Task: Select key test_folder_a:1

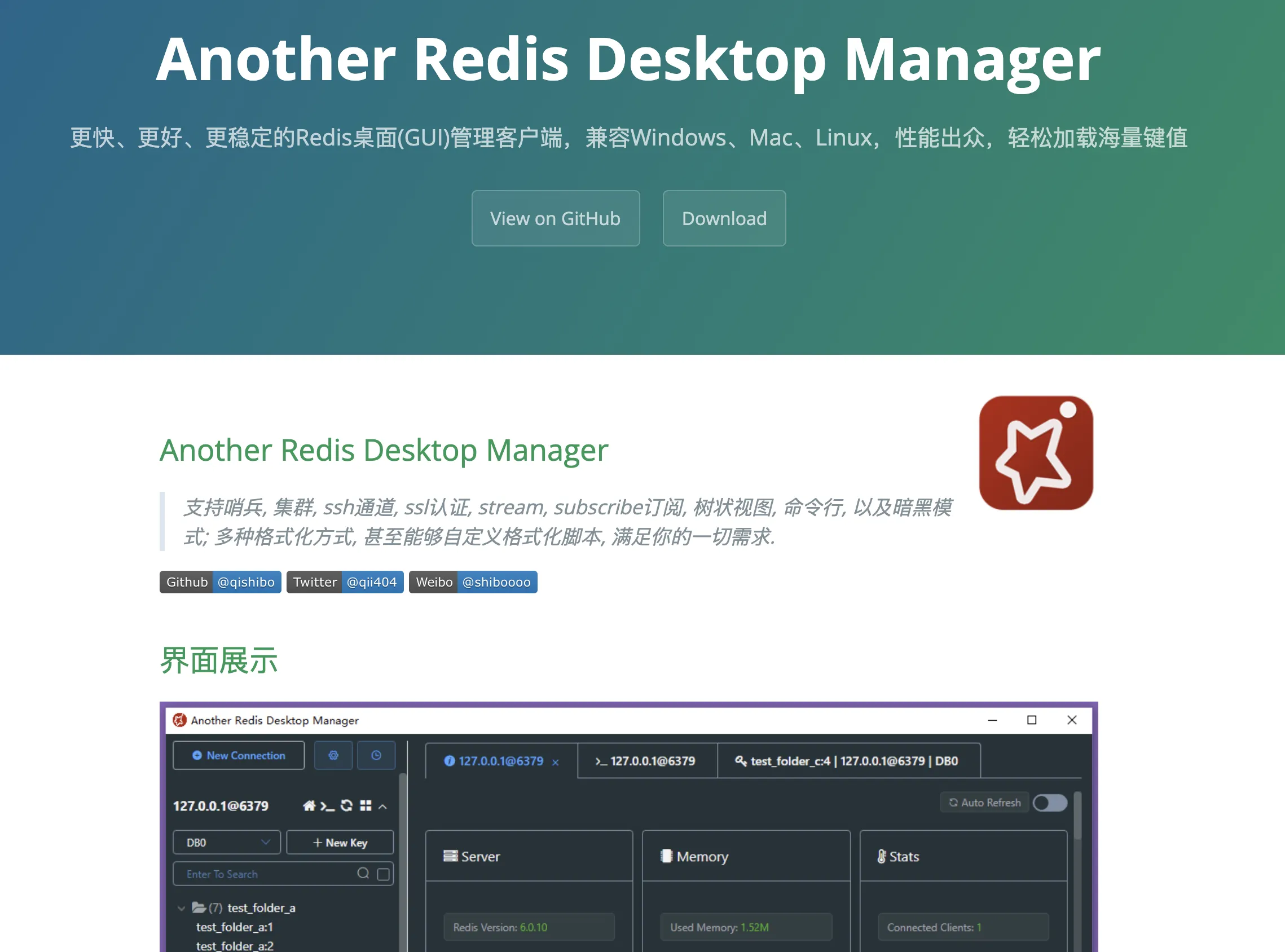Action: [x=235, y=927]
